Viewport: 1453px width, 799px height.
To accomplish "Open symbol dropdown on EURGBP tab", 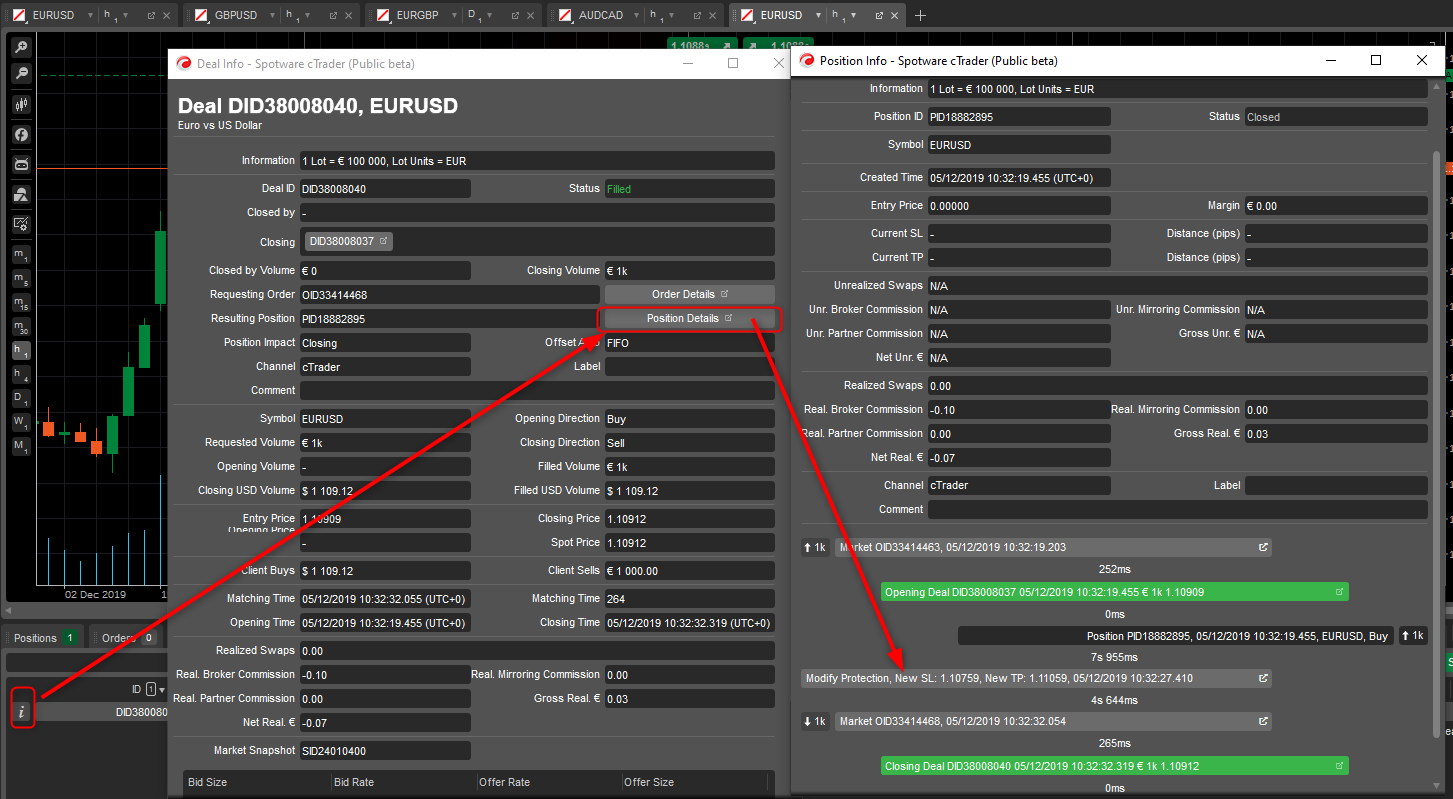I will click(455, 16).
